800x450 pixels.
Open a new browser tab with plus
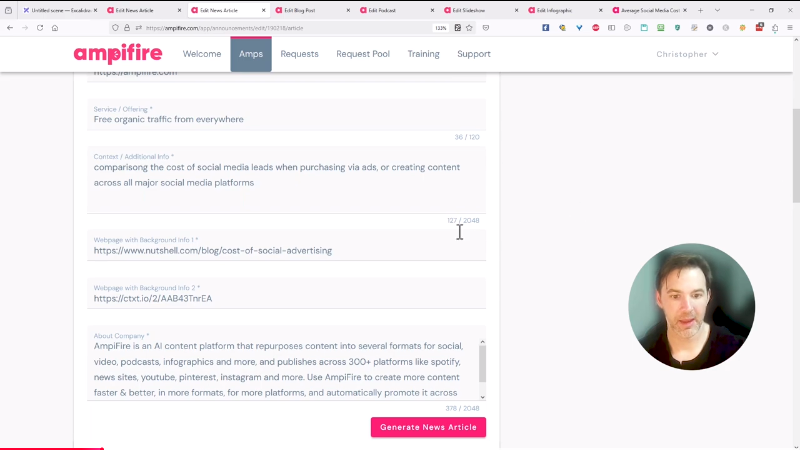pyautogui.click(x=701, y=10)
